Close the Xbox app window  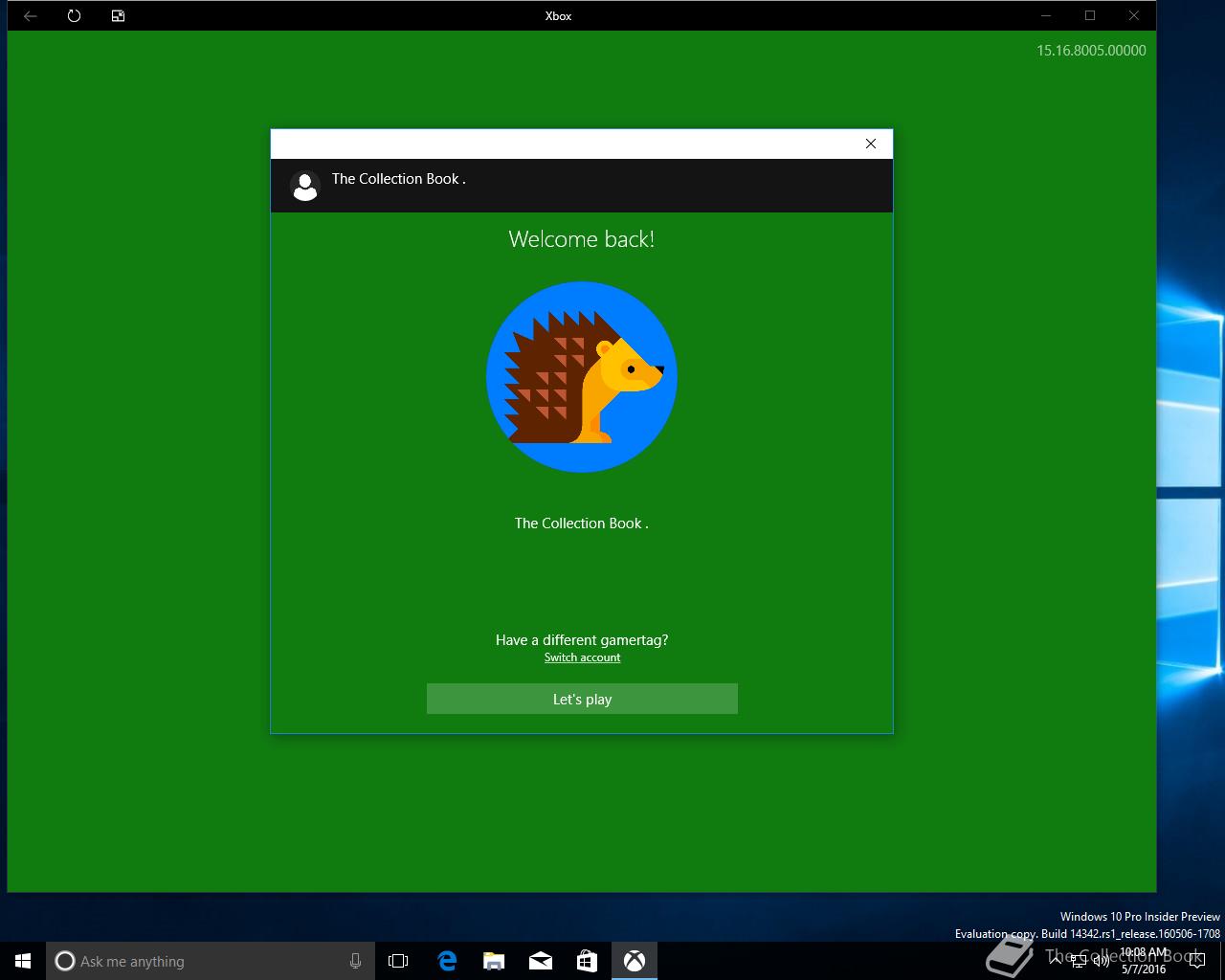[x=1134, y=15]
